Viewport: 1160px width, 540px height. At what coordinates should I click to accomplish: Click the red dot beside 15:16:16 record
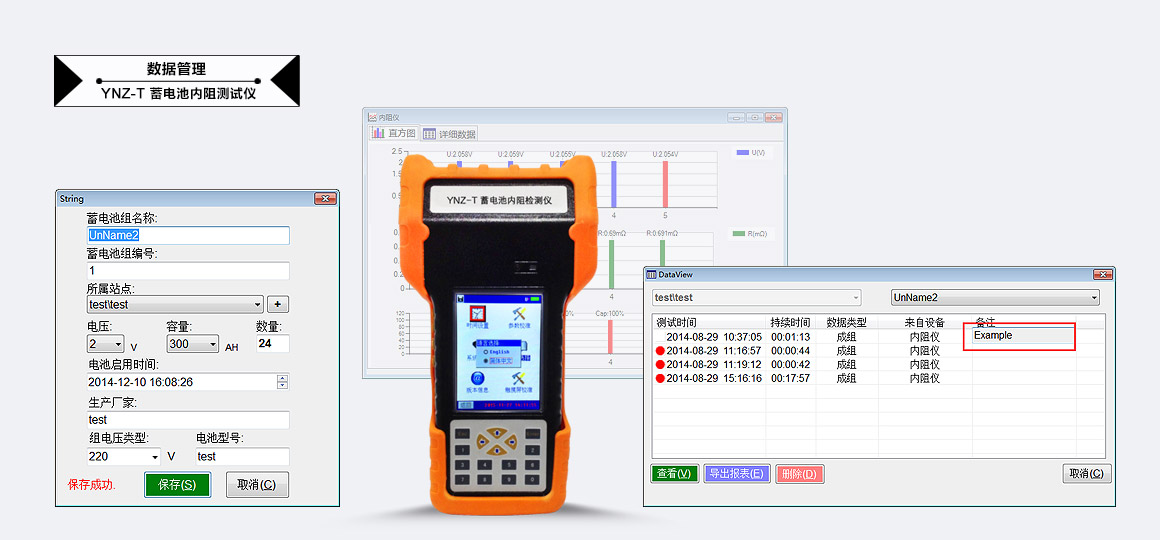pos(660,379)
